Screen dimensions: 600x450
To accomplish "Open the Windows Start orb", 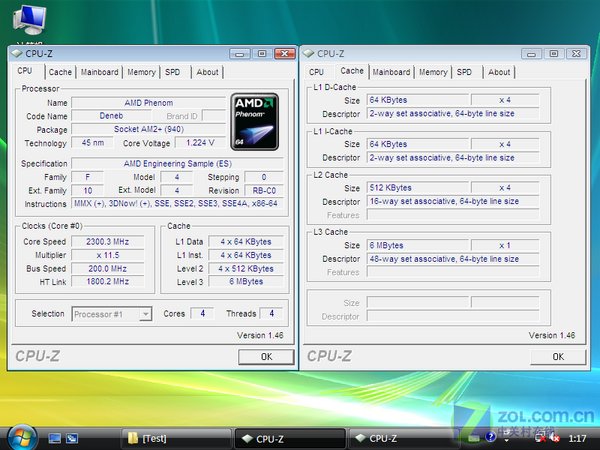I will 22,438.
